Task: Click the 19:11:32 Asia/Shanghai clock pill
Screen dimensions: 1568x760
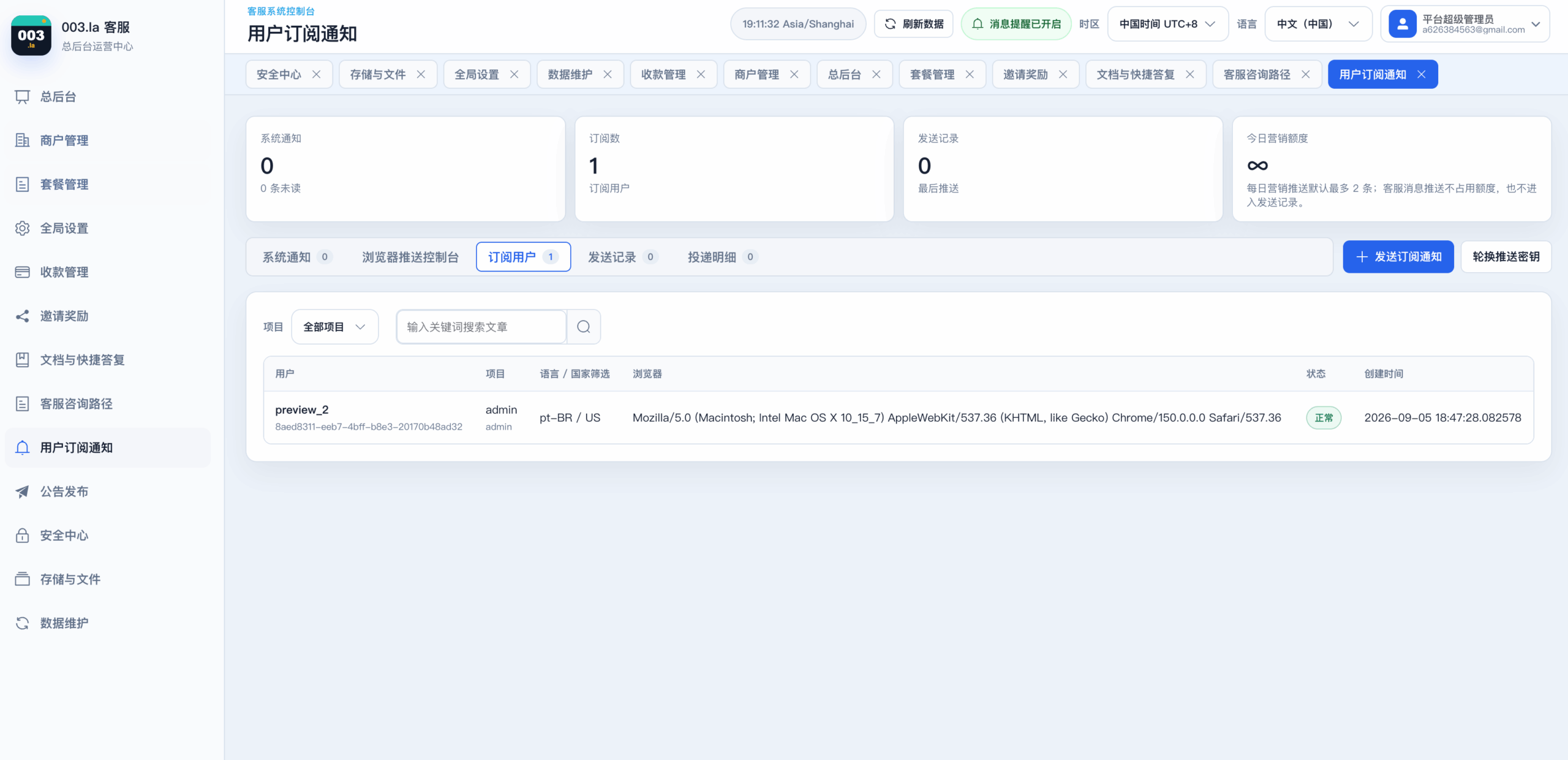Action: point(798,24)
